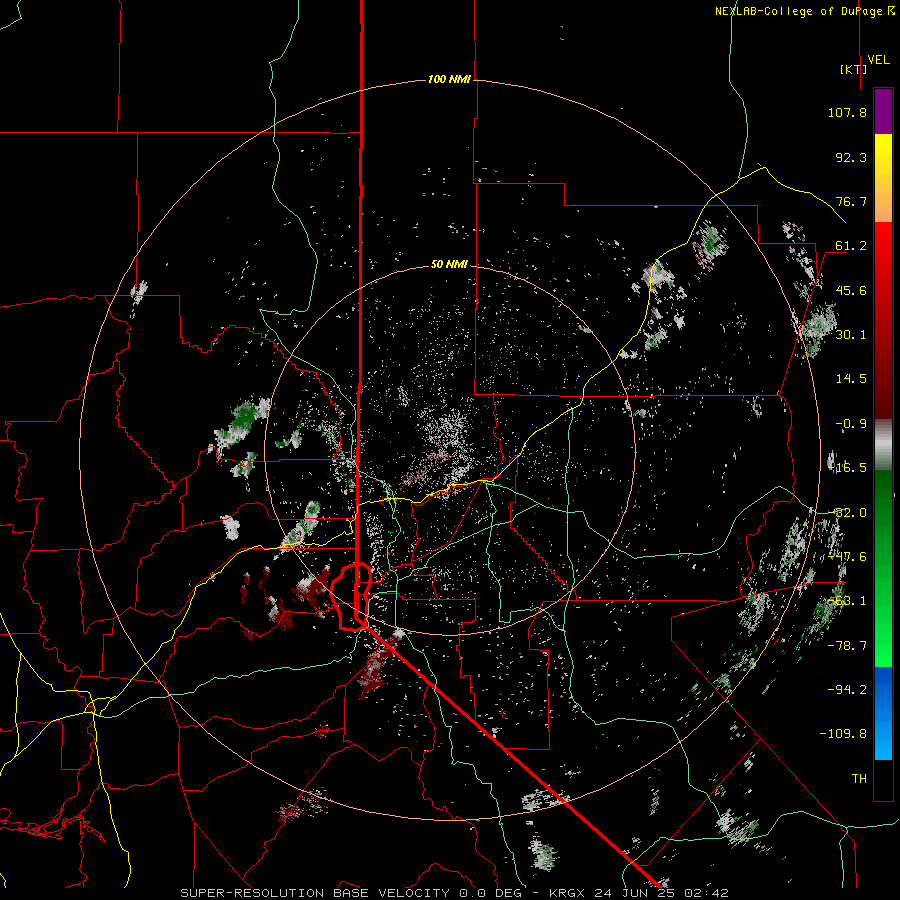Click the -47.6 velocity scale value
900x900 pixels.
coord(847,557)
